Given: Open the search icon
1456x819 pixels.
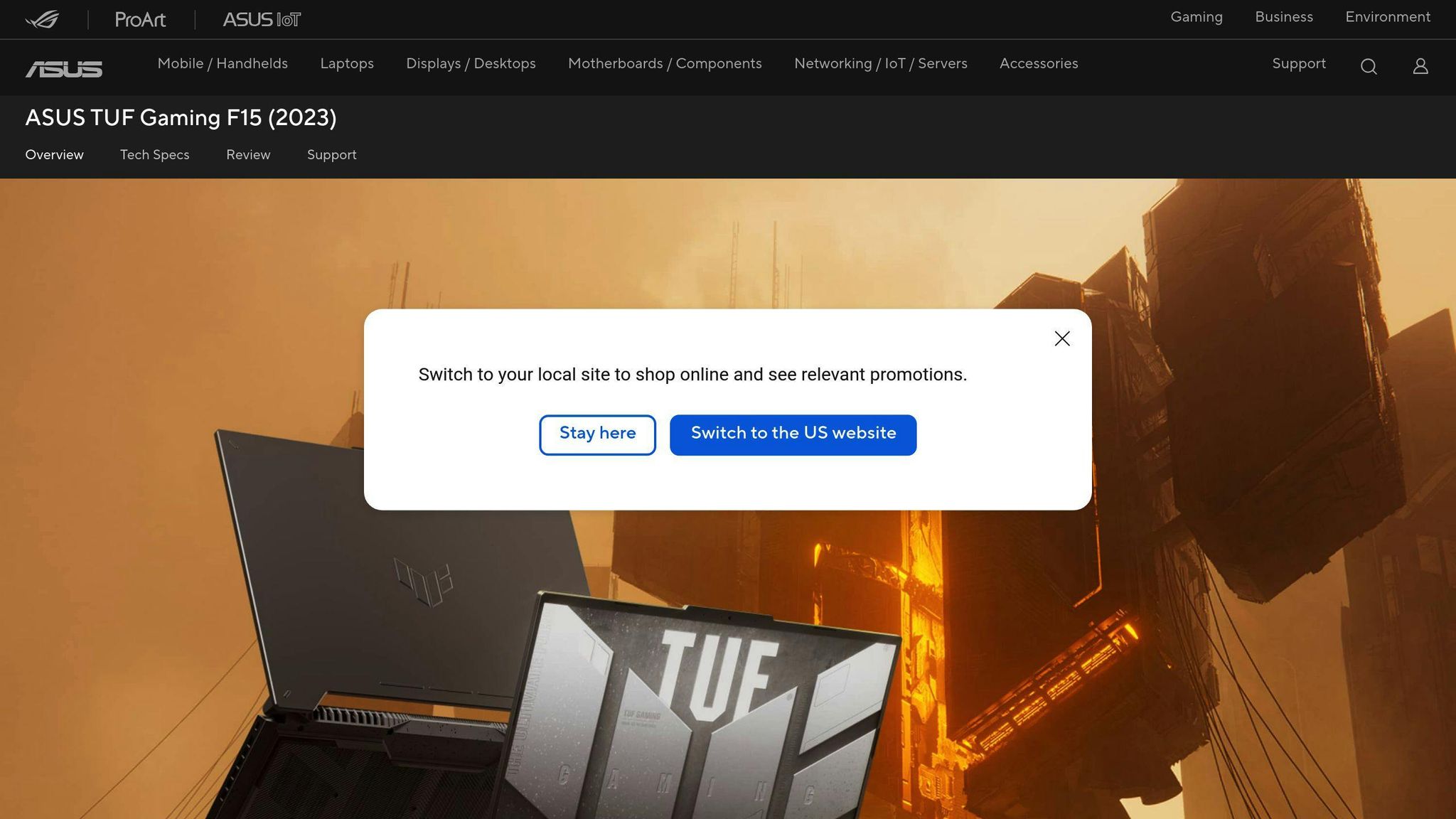Looking at the screenshot, I should 1369,66.
